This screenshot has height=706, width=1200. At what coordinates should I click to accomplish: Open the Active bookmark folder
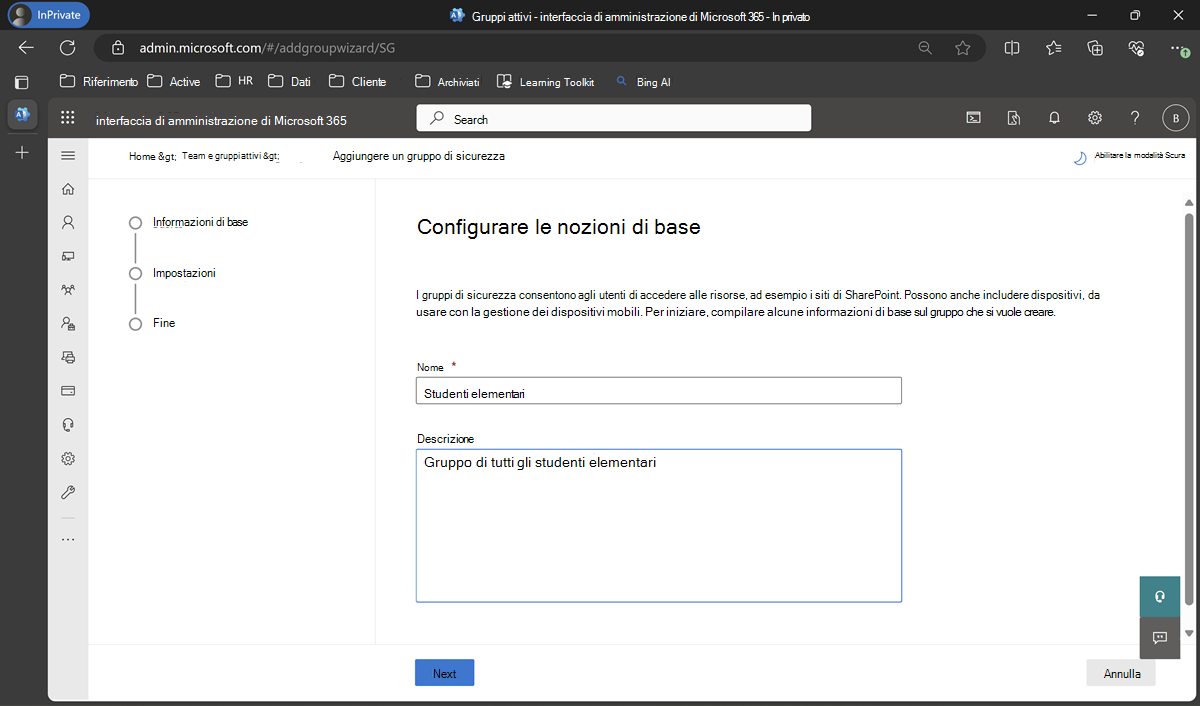tap(174, 82)
